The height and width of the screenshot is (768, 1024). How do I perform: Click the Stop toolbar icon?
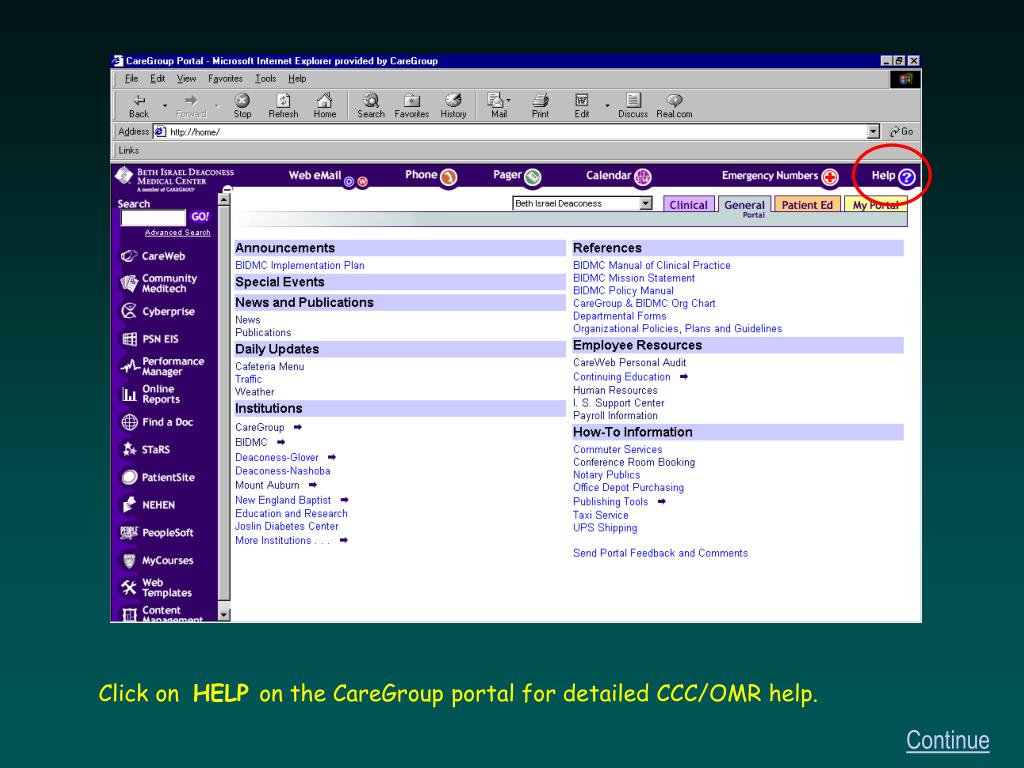pos(242,105)
